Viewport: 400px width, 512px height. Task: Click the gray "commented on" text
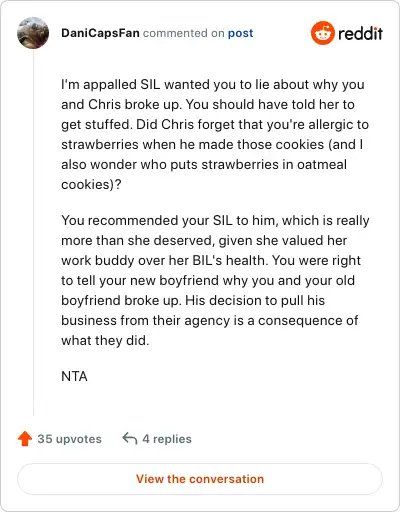tap(184, 33)
